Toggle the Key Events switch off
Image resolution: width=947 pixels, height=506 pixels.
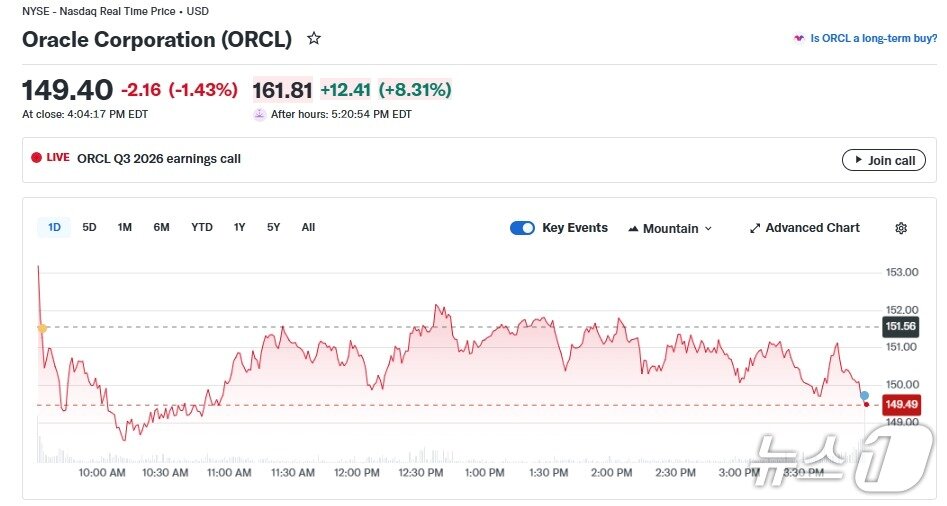522,228
